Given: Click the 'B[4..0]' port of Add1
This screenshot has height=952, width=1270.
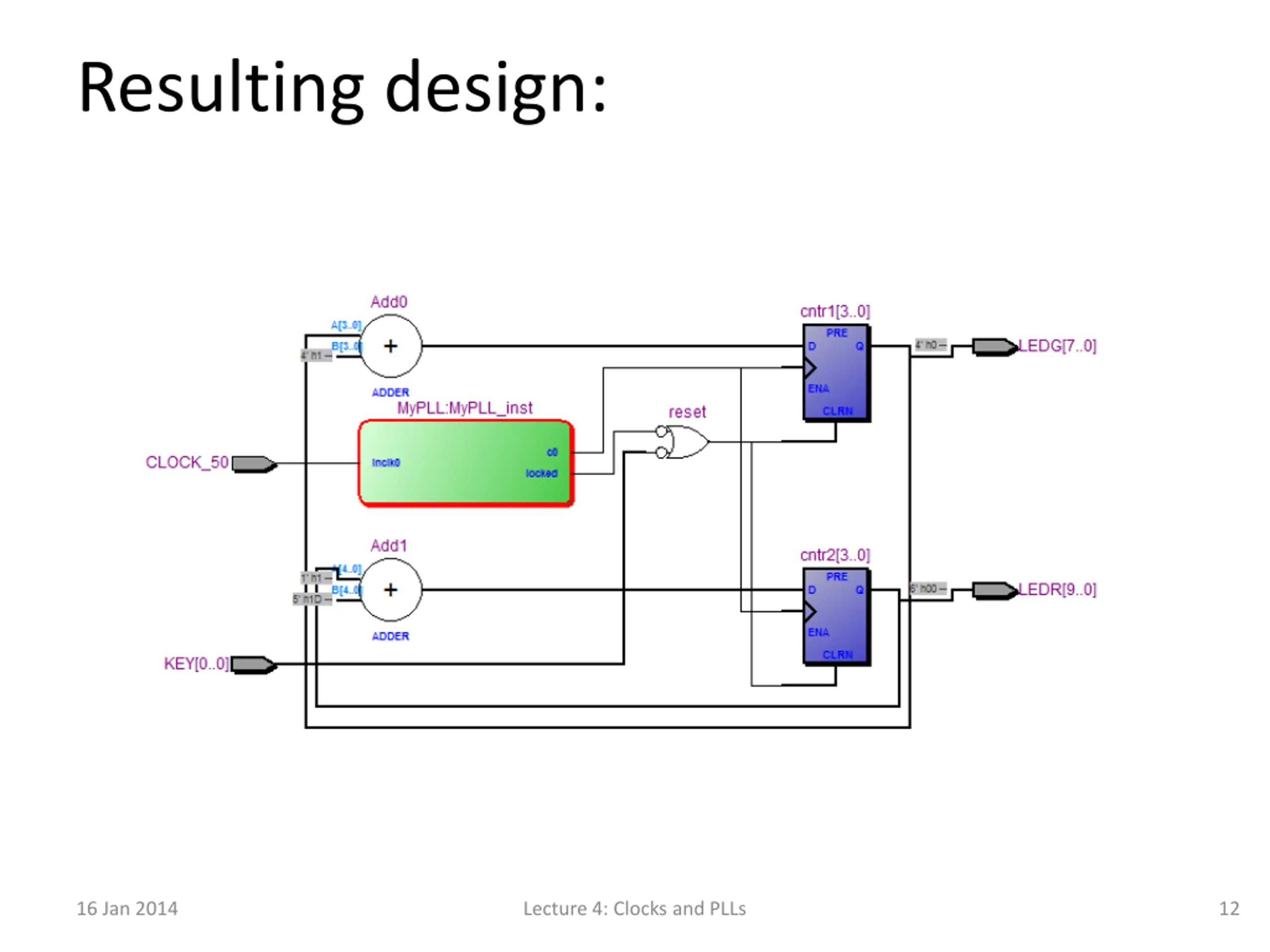Looking at the screenshot, I should coord(347,590).
